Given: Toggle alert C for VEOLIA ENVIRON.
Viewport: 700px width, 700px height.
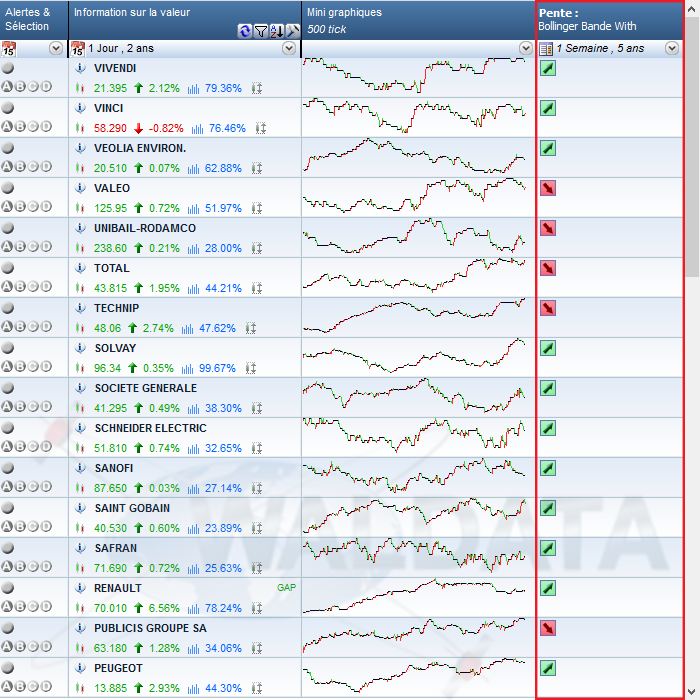Looking at the screenshot, I should (33, 167).
